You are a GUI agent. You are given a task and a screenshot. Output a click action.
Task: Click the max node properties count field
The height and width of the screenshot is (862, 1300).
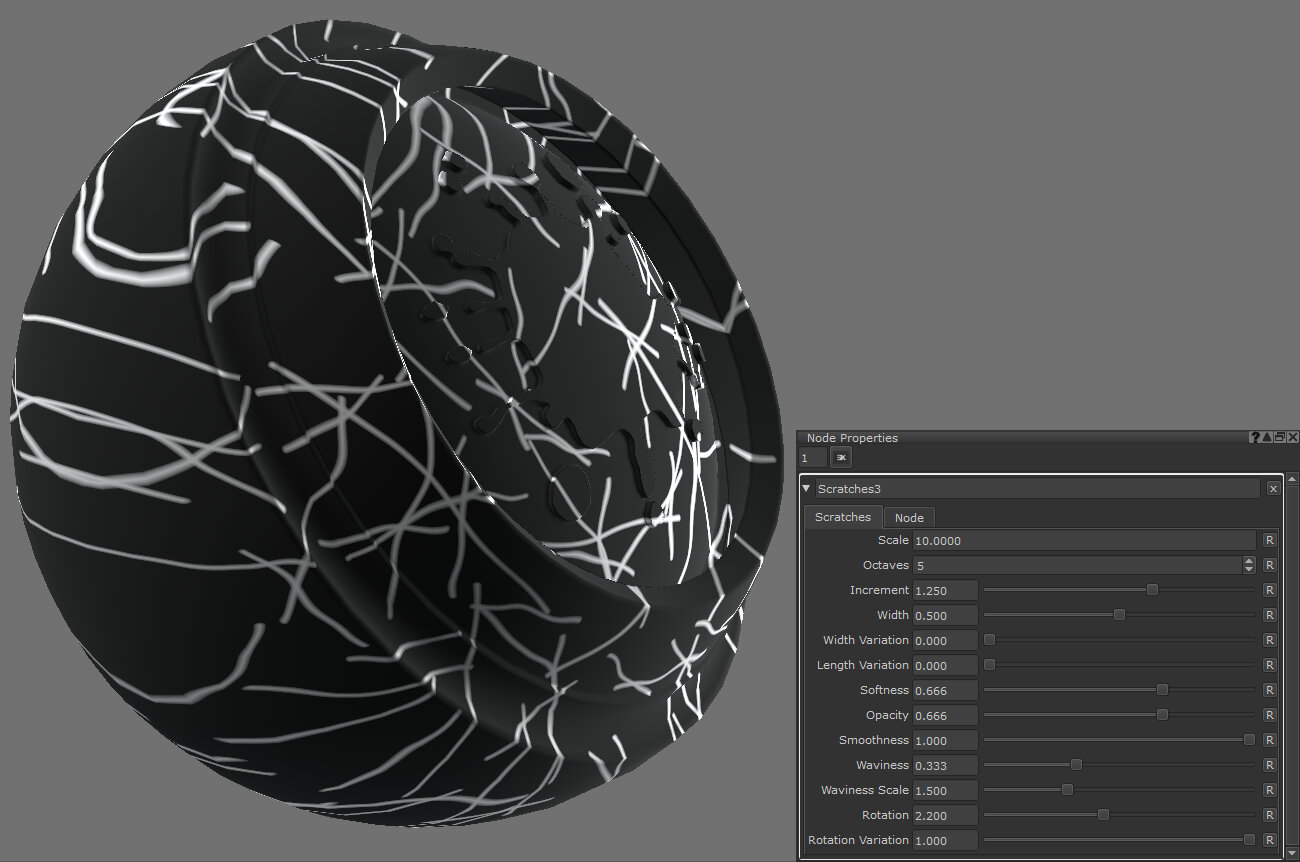click(x=813, y=458)
